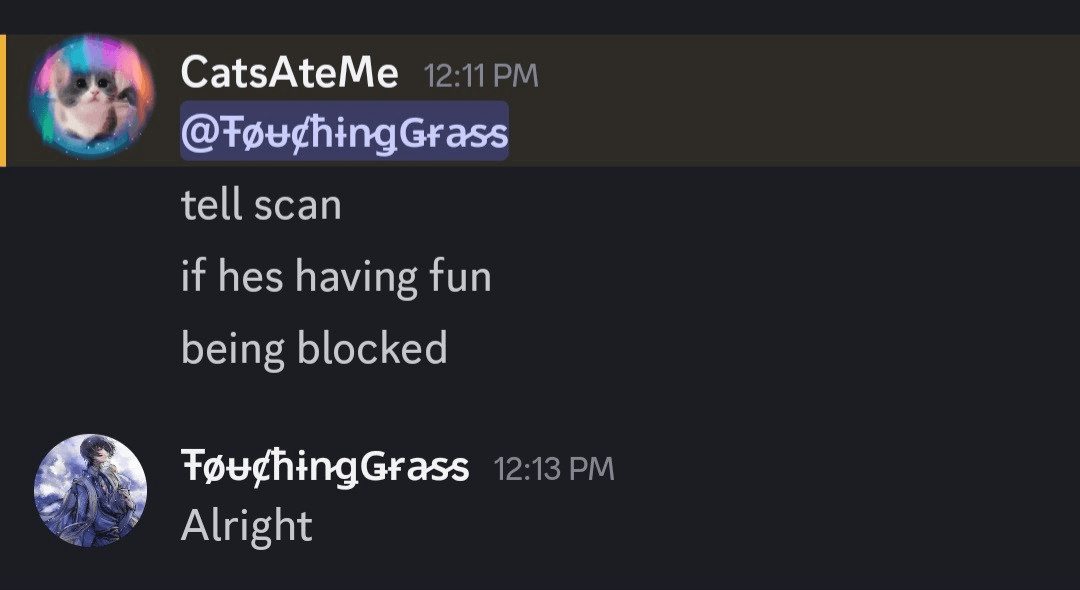
Task: Click the CatsAteMe username
Action: pos(290,73)
